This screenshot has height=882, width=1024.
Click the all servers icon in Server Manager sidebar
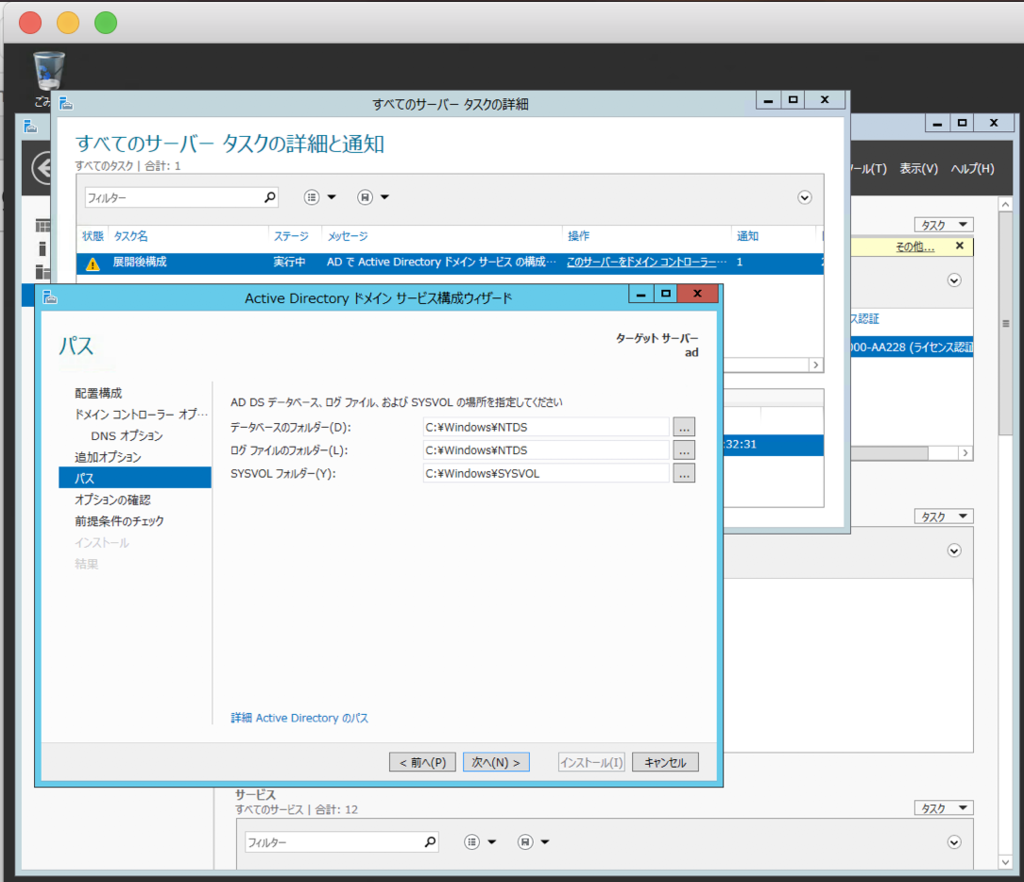coord(42,271)
